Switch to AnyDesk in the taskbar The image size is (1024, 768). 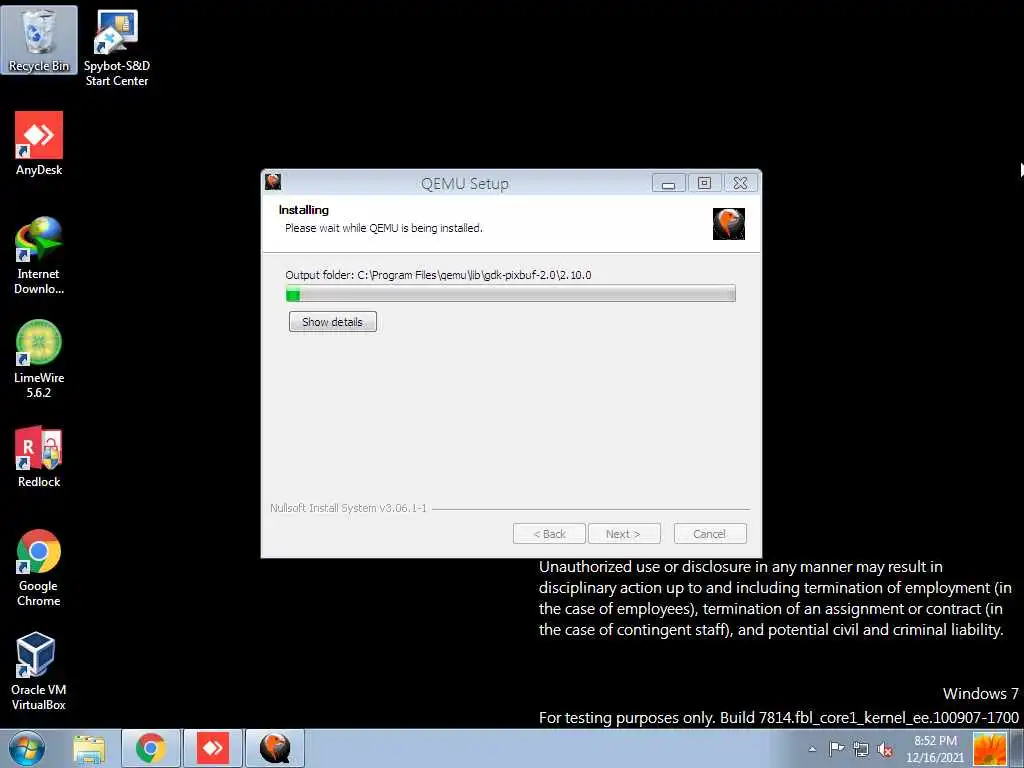tap(212, 748)
